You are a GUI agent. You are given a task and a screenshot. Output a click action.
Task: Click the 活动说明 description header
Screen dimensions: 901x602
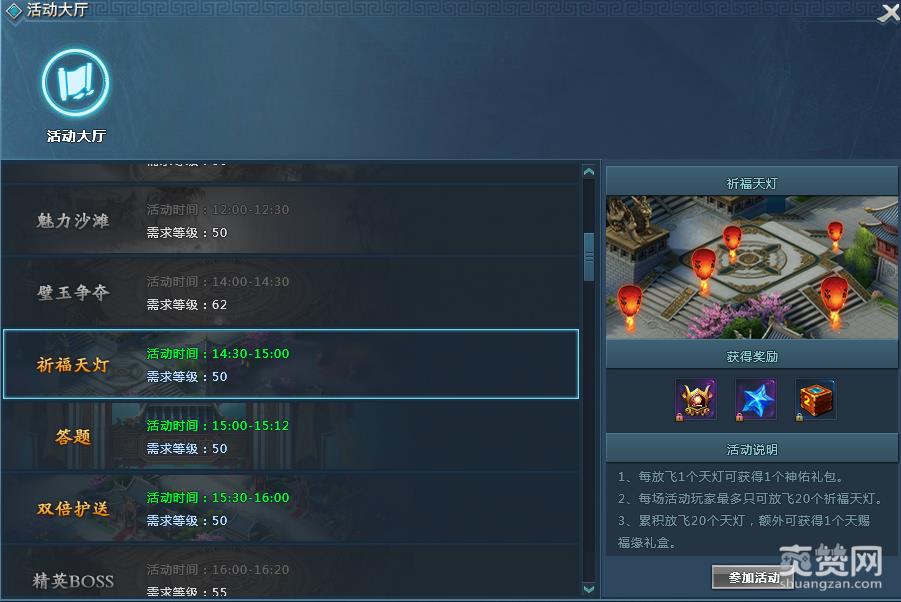click(752, 448)
